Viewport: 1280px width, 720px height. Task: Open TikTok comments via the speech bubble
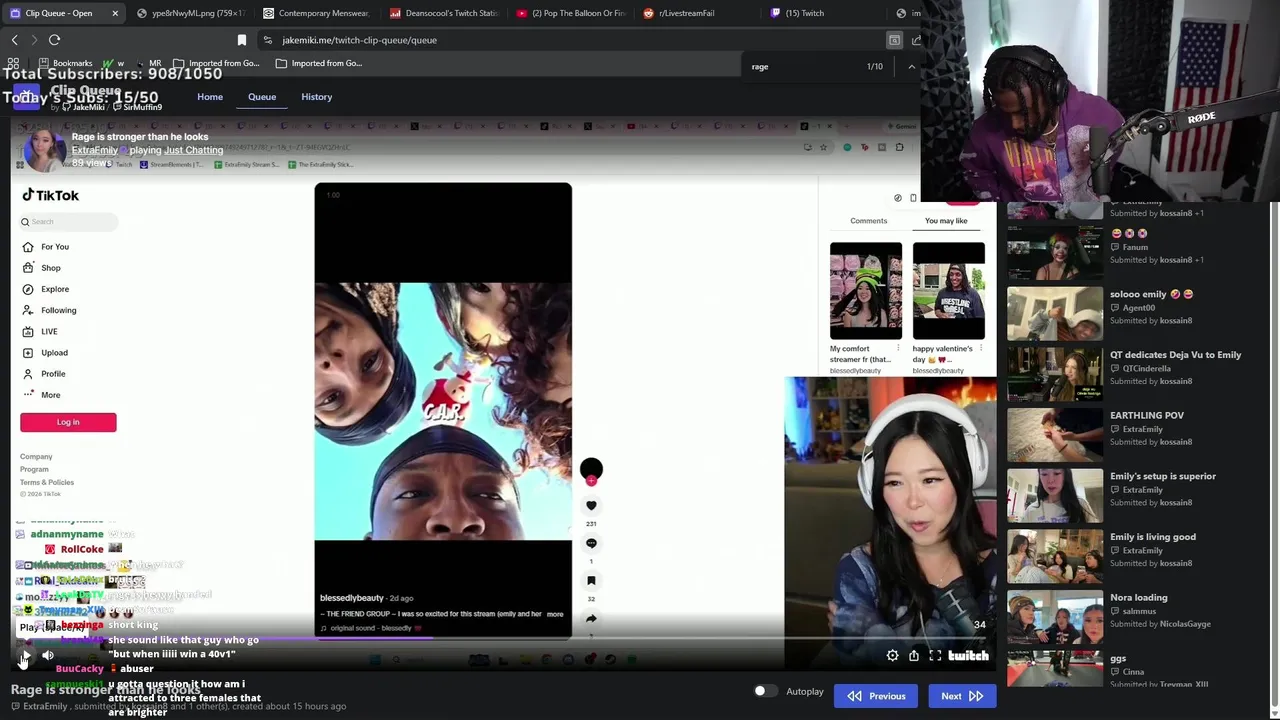tap(591, 543)
